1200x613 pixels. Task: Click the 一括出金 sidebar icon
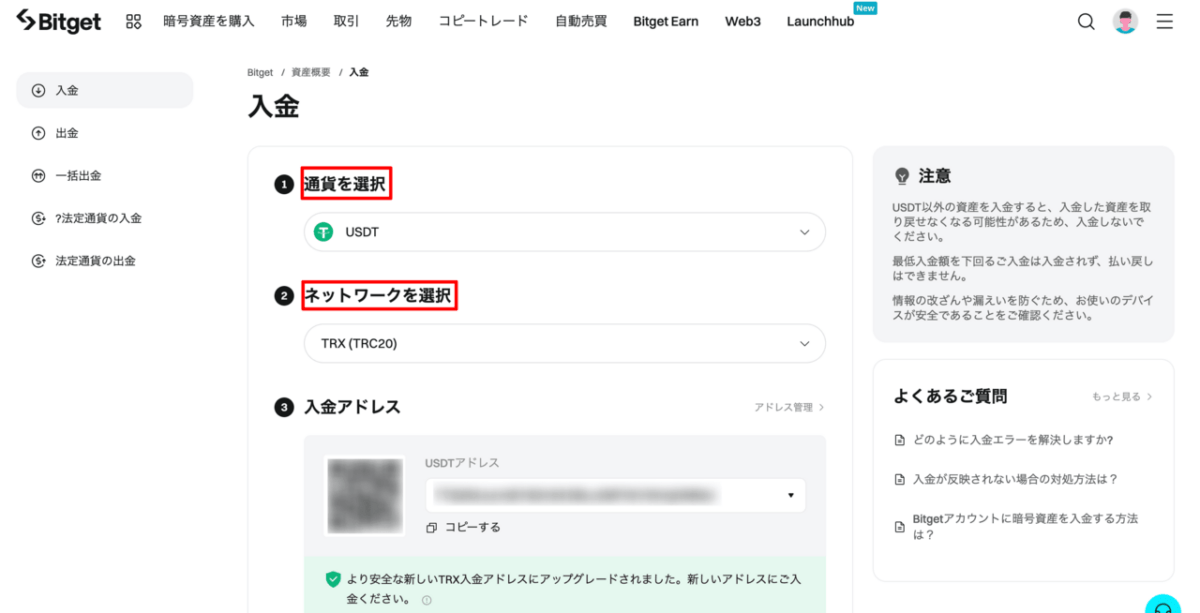(38, 175)
